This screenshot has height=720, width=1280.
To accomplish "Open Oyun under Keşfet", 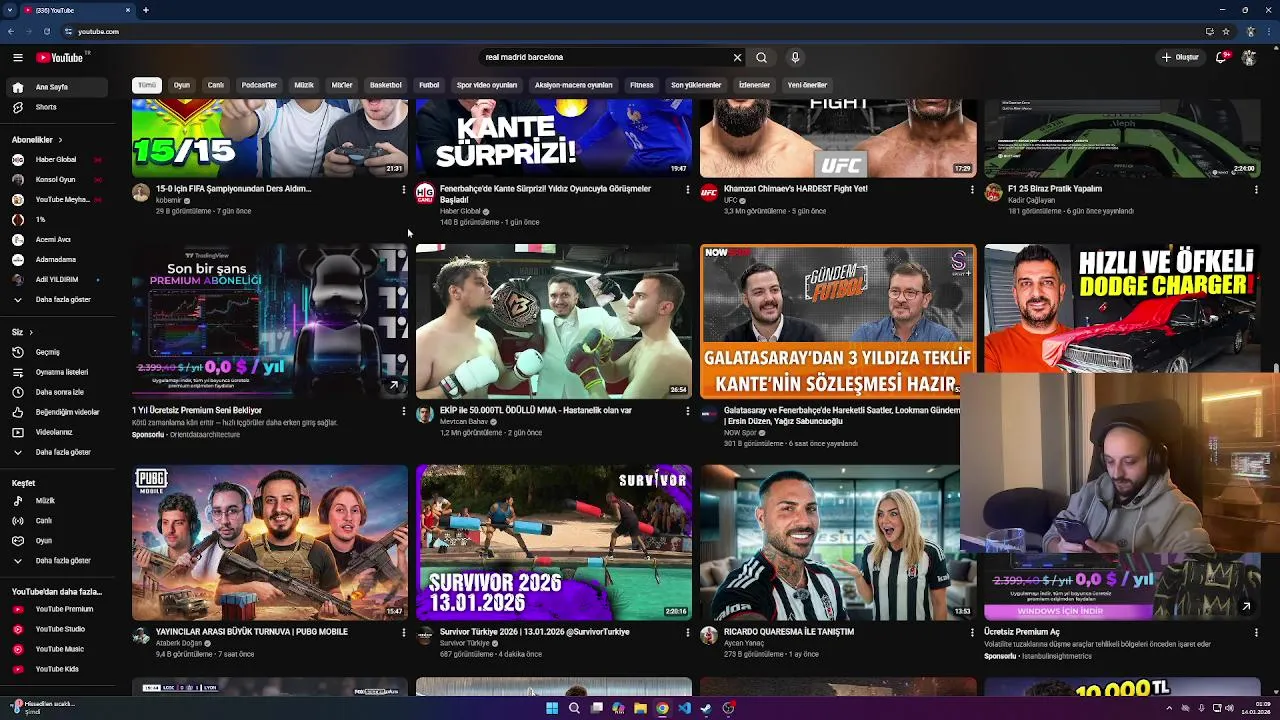I will coord(55,541).
